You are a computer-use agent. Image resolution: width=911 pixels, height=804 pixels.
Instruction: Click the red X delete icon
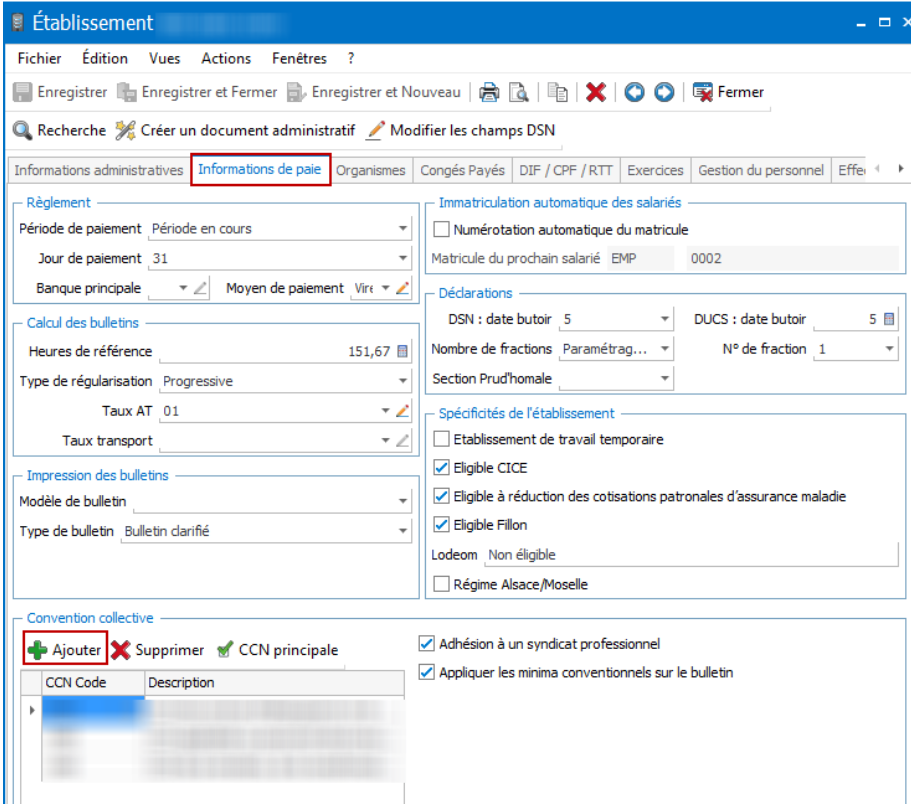pyautogui.click(x=596, y=92)
